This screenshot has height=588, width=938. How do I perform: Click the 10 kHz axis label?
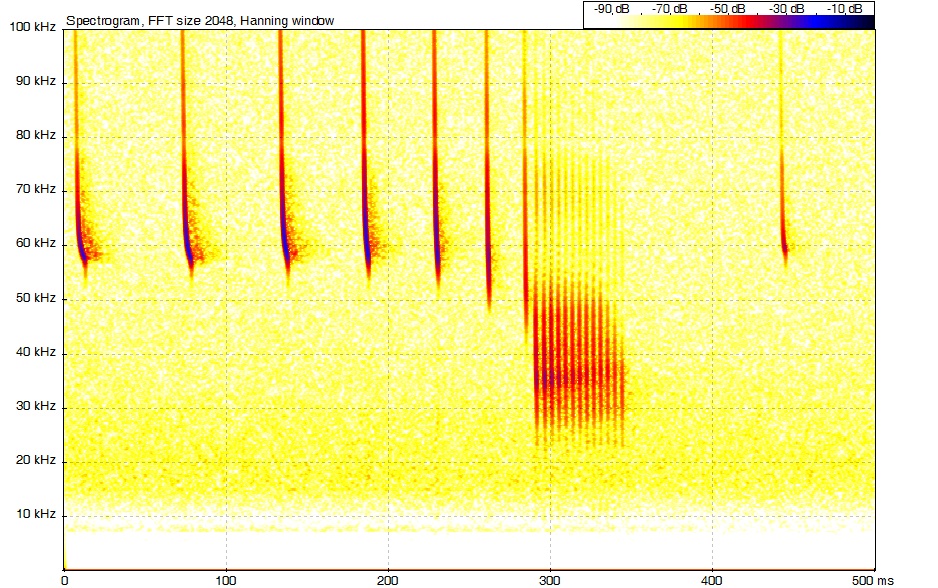36,514
